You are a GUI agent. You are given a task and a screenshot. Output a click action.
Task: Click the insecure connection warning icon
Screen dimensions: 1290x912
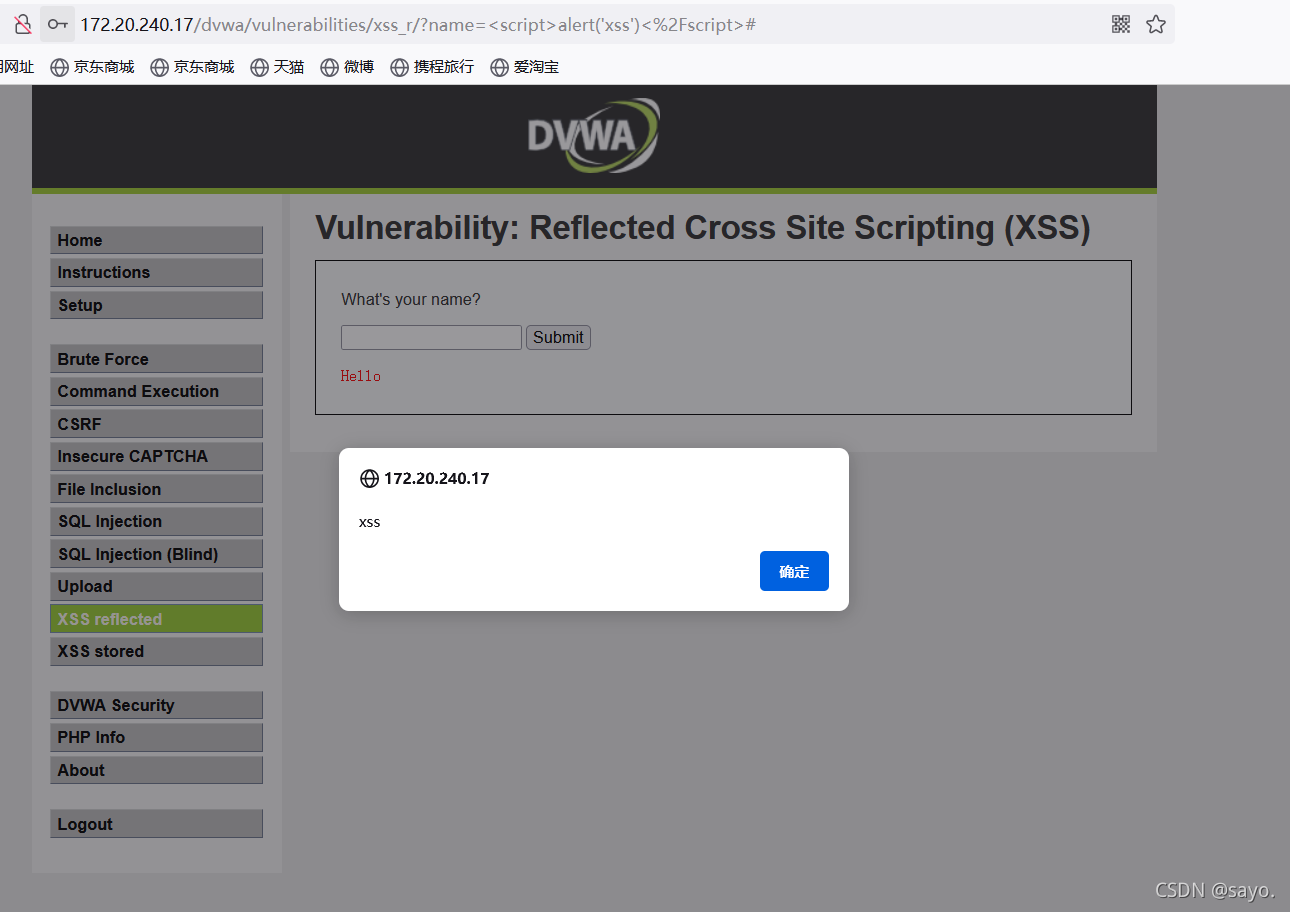pyautogui.click(x=22, y=24)
